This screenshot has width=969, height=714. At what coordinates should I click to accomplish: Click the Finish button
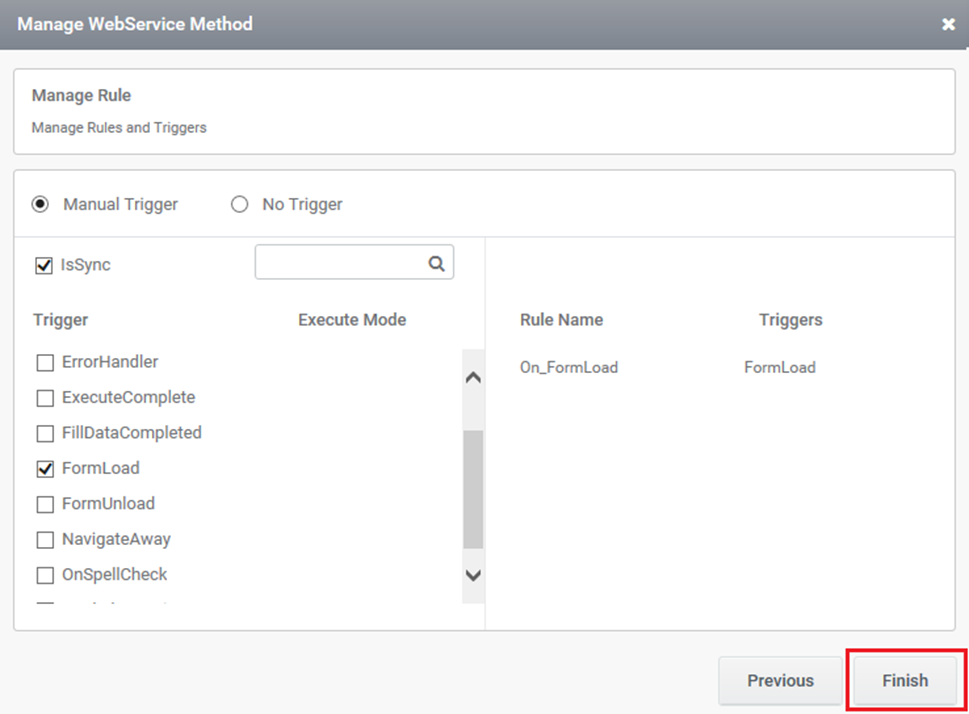(905, 681)
